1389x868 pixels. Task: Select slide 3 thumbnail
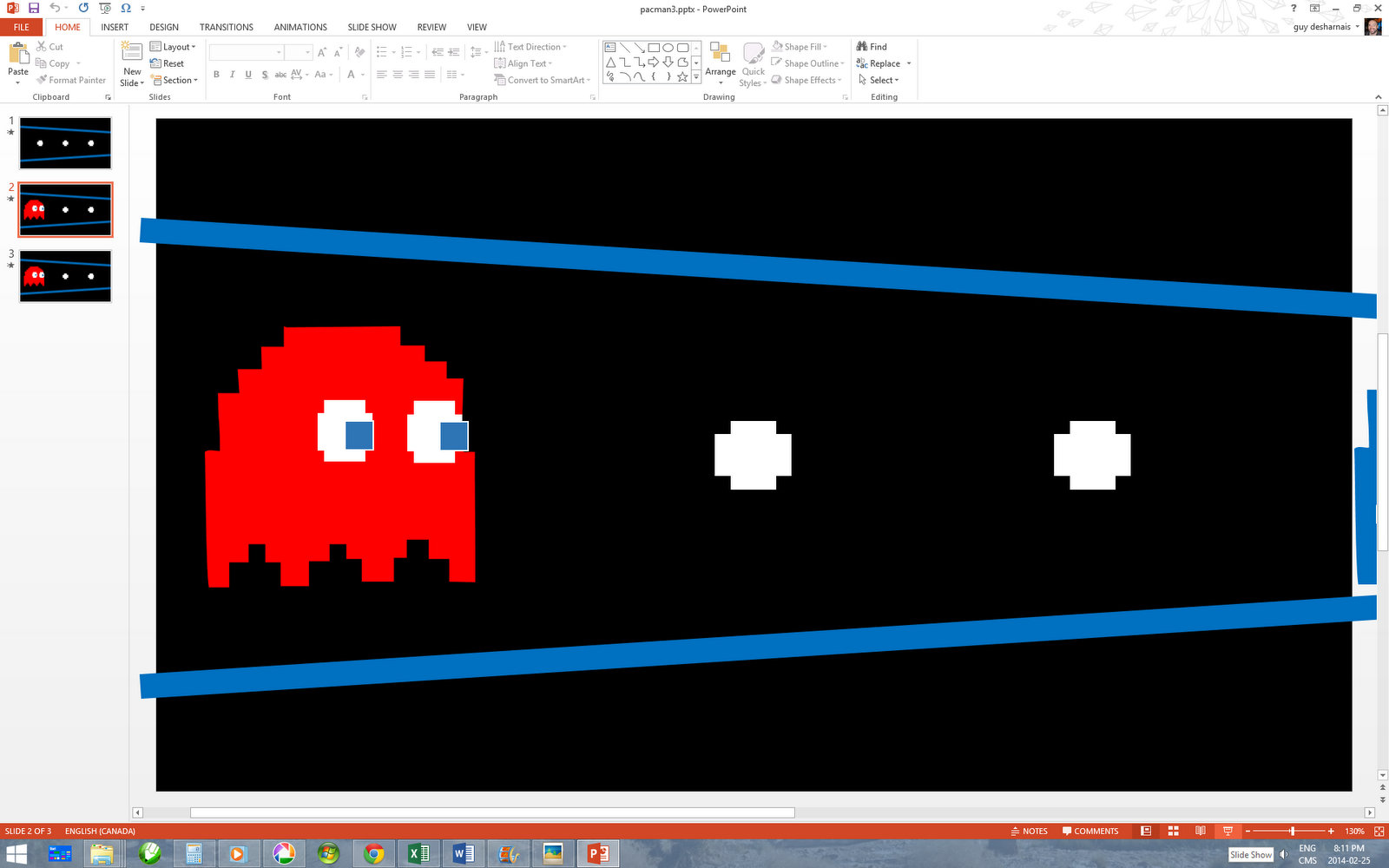pyautogui.click(x=66, y=276)
